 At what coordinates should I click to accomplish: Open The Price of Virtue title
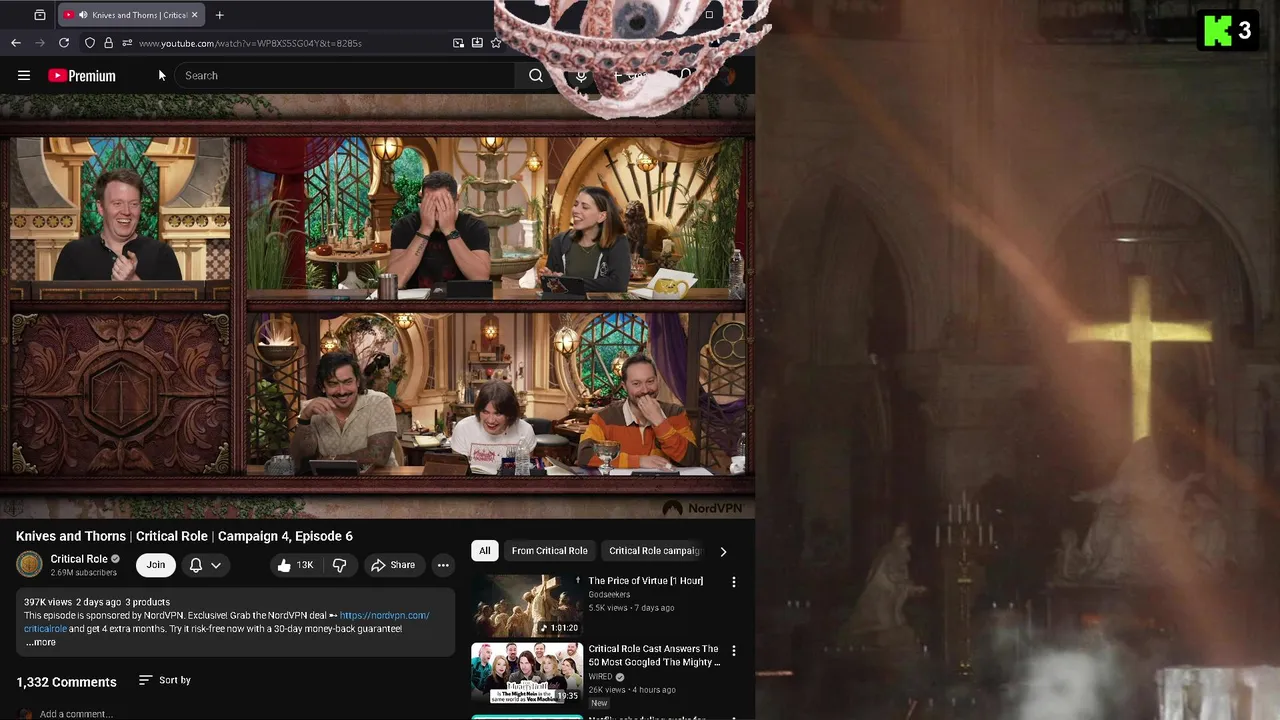coord(645,581)
